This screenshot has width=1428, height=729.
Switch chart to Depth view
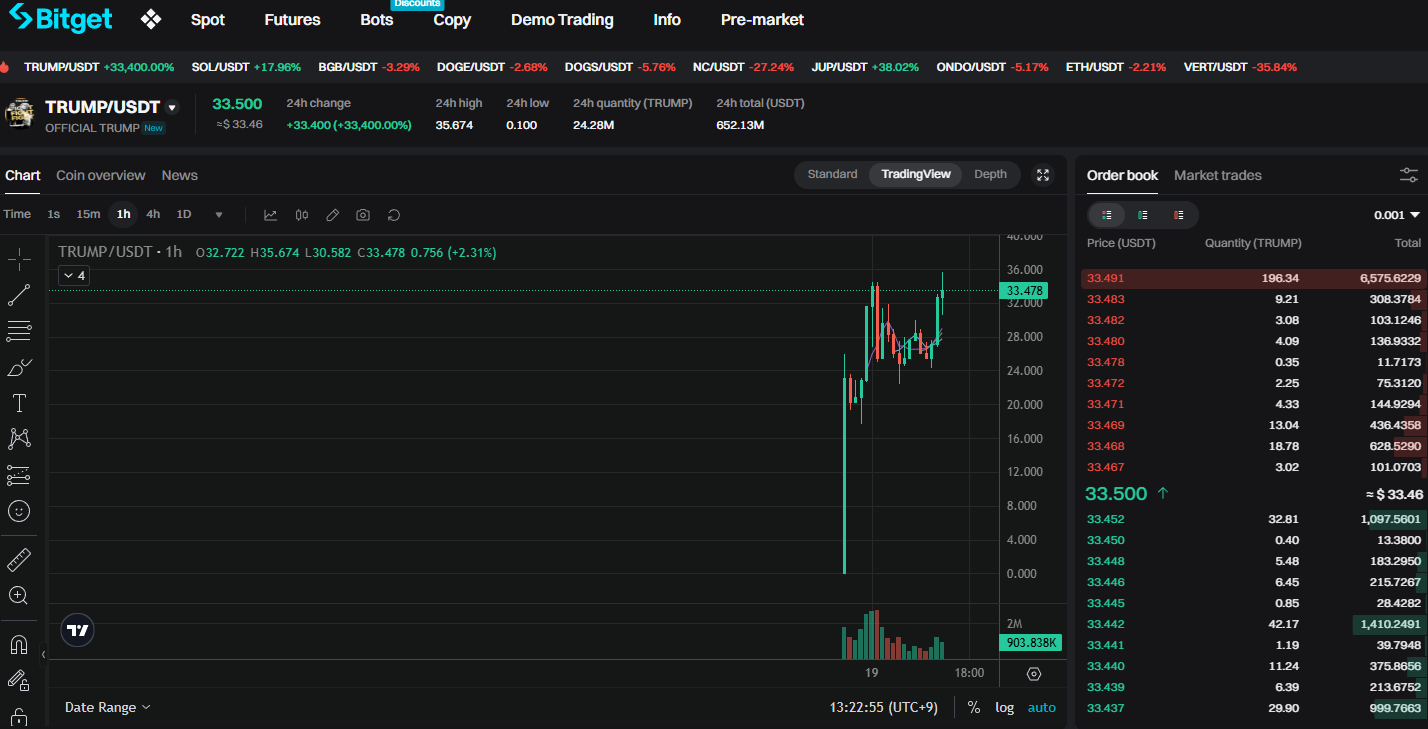(990, 174)
